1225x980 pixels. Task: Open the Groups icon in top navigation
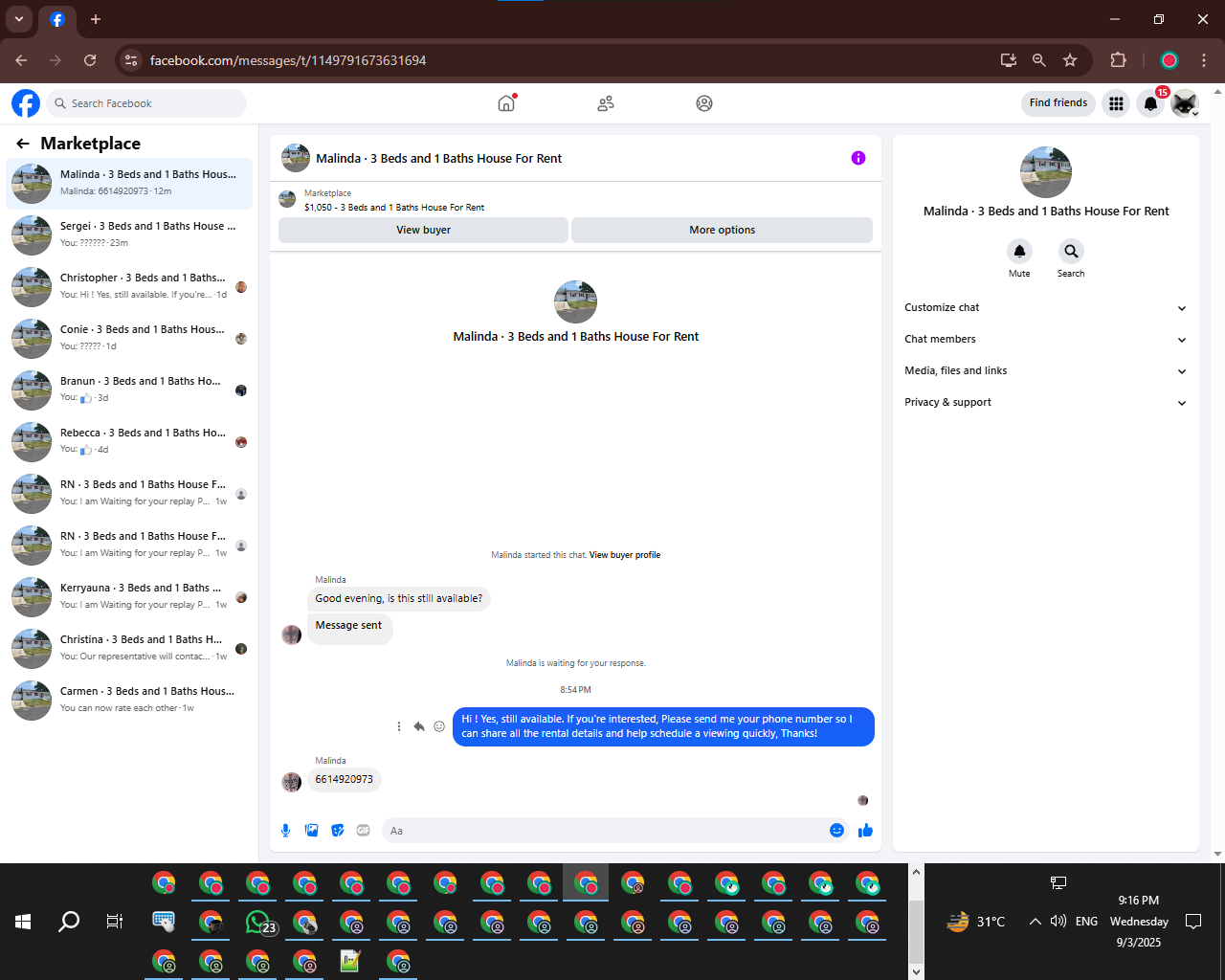point(704,103)
